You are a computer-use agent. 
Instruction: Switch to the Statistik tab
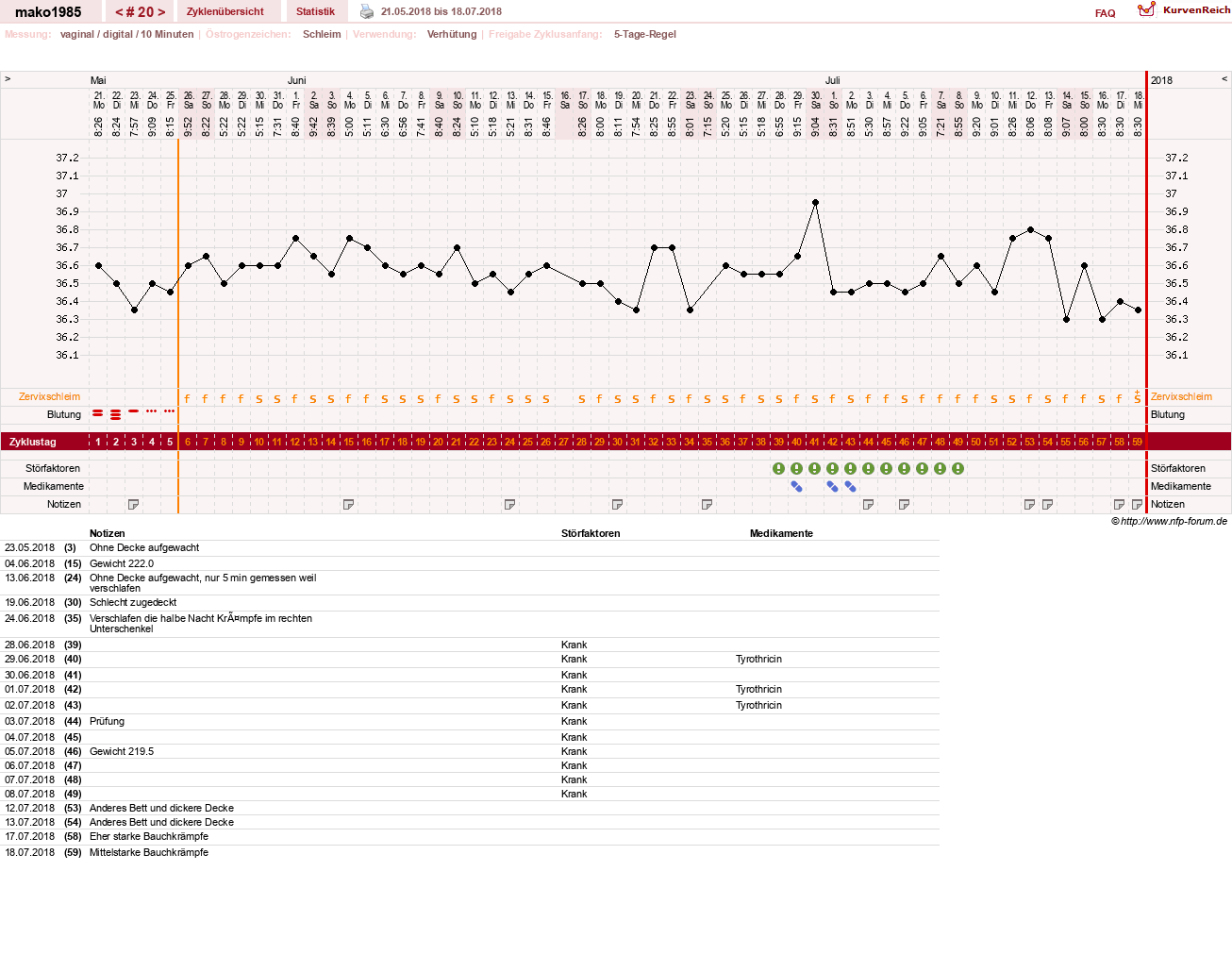(x=315, y=11)
